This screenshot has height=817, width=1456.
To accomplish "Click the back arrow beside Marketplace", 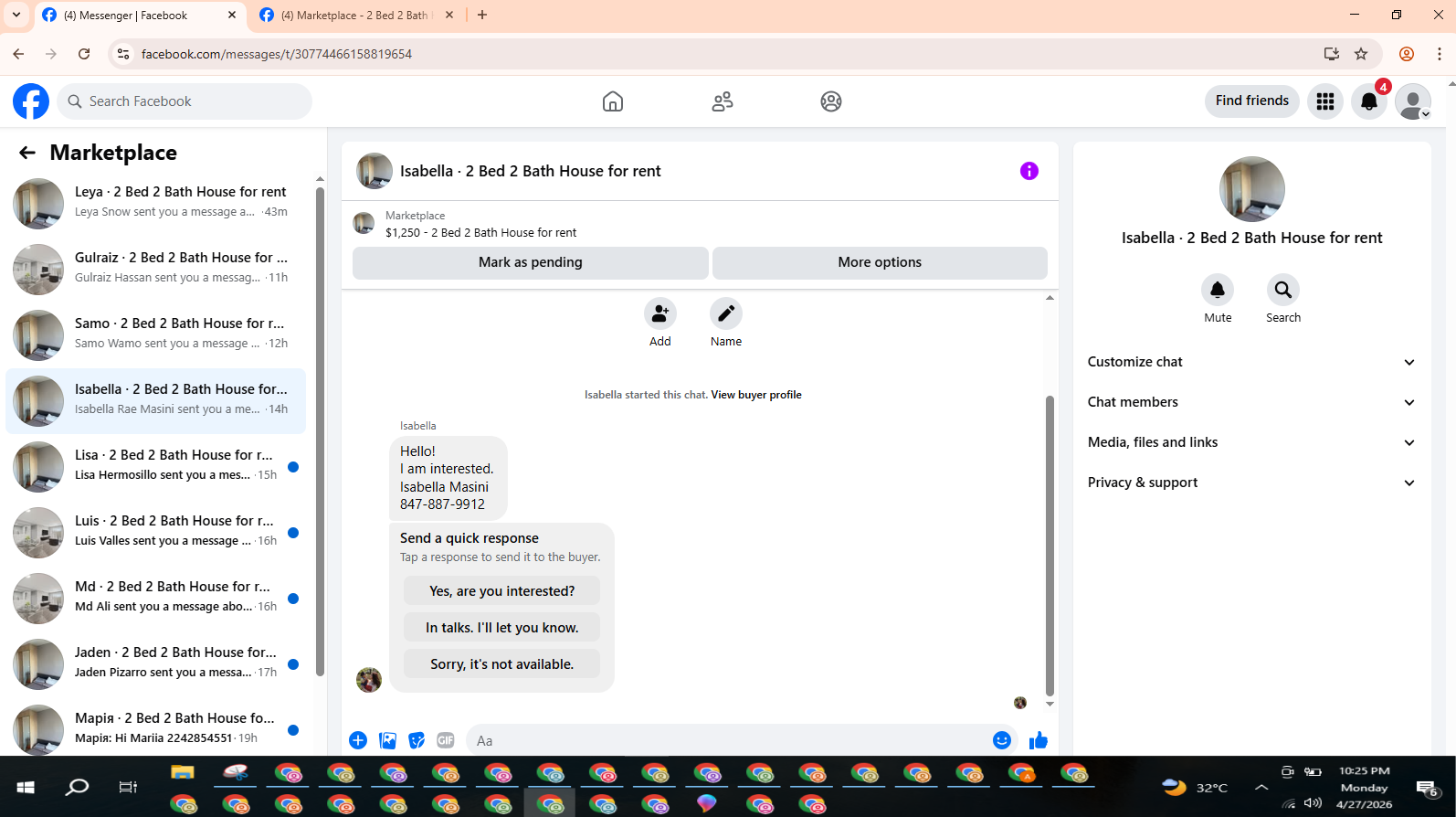I will (27, 153).
